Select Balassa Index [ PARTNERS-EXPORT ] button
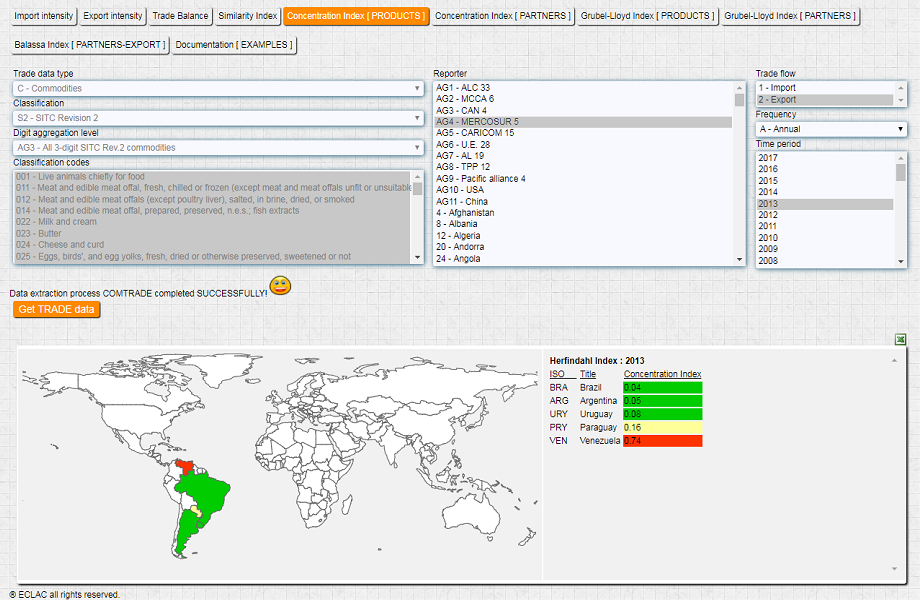 coord(90,45)
